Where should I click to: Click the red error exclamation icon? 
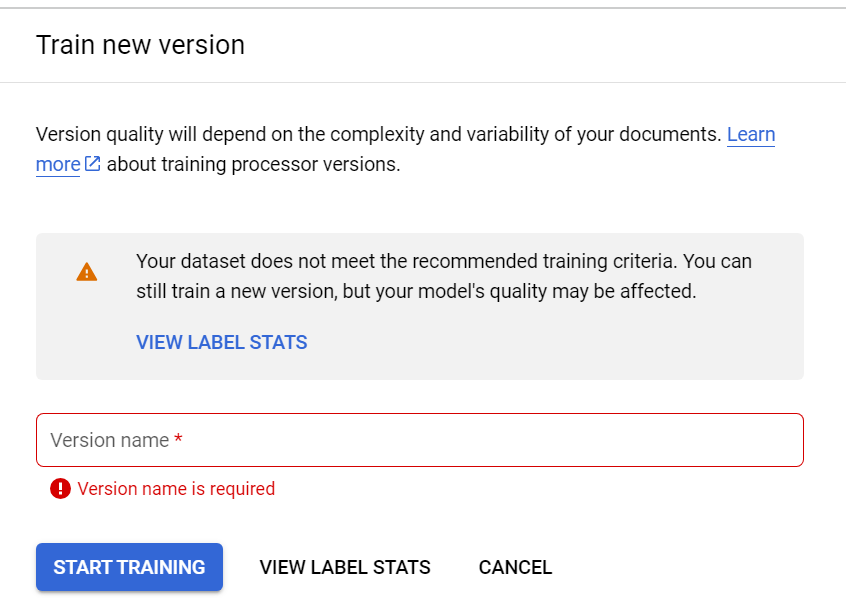(x=60, y=489)
